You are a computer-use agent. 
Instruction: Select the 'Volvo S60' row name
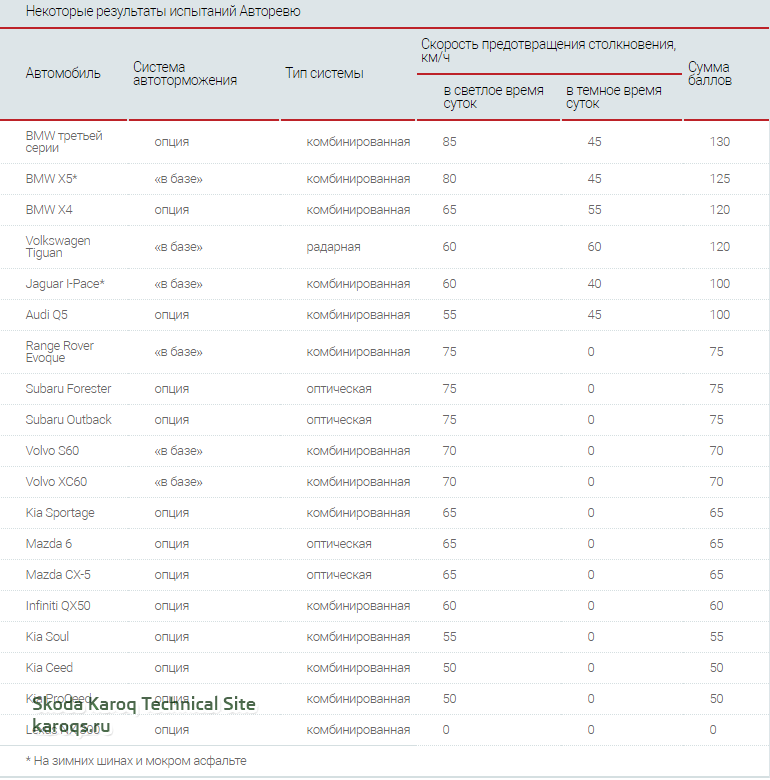click(x=52, y=451)
